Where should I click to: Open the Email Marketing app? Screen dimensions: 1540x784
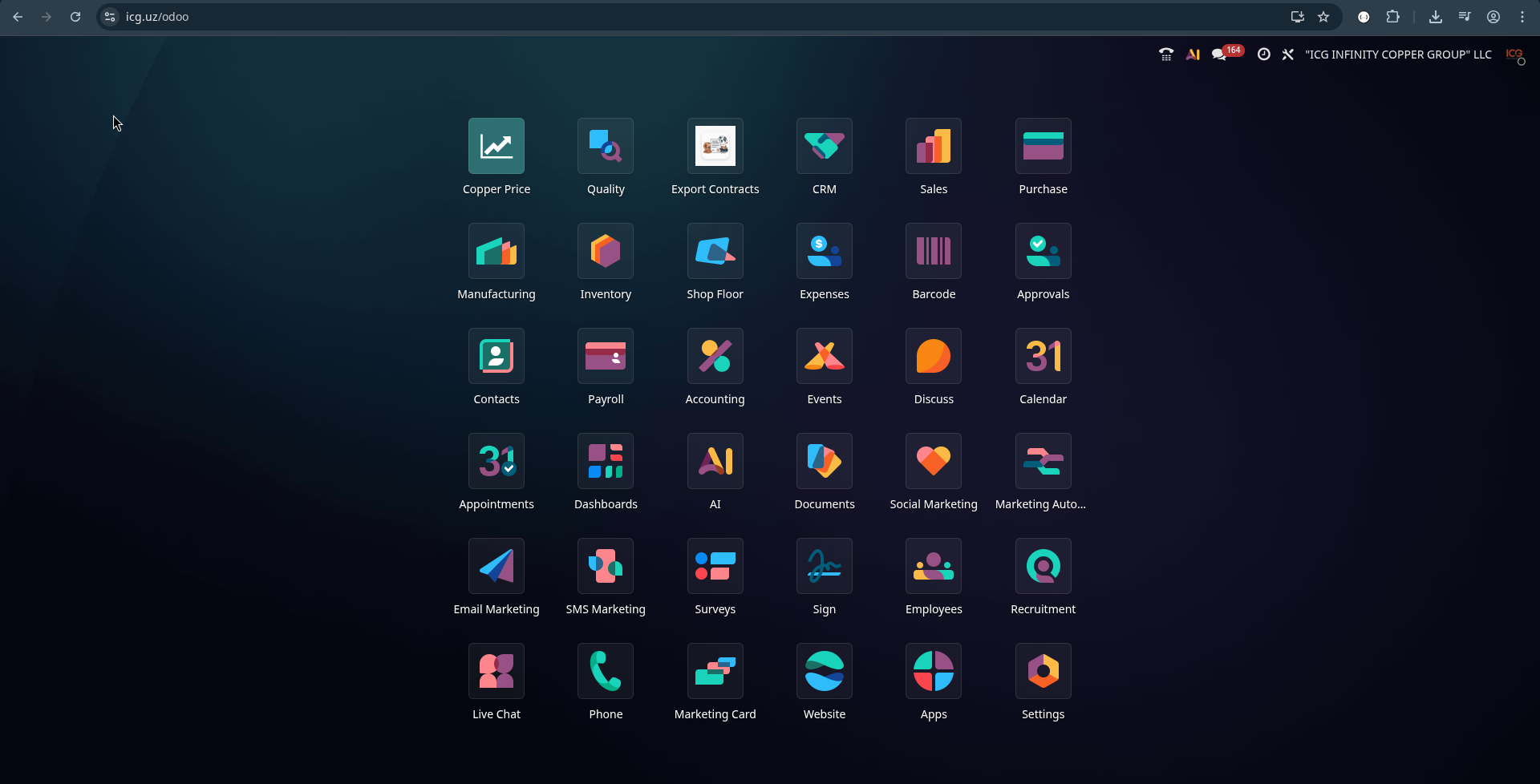(496, 566)
